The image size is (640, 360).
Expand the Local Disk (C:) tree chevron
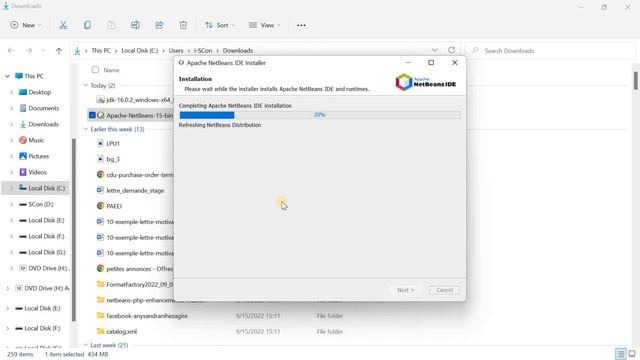coord(11,188)
